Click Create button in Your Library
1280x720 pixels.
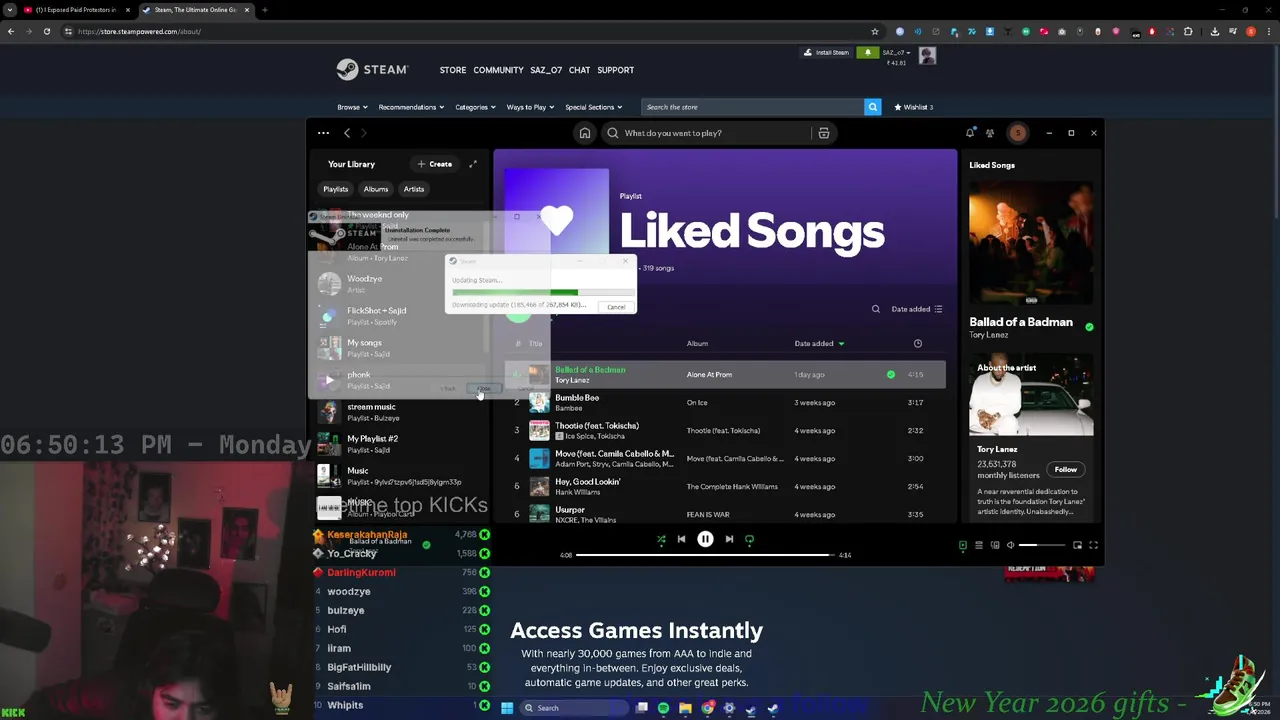click(x=435, y=164)
